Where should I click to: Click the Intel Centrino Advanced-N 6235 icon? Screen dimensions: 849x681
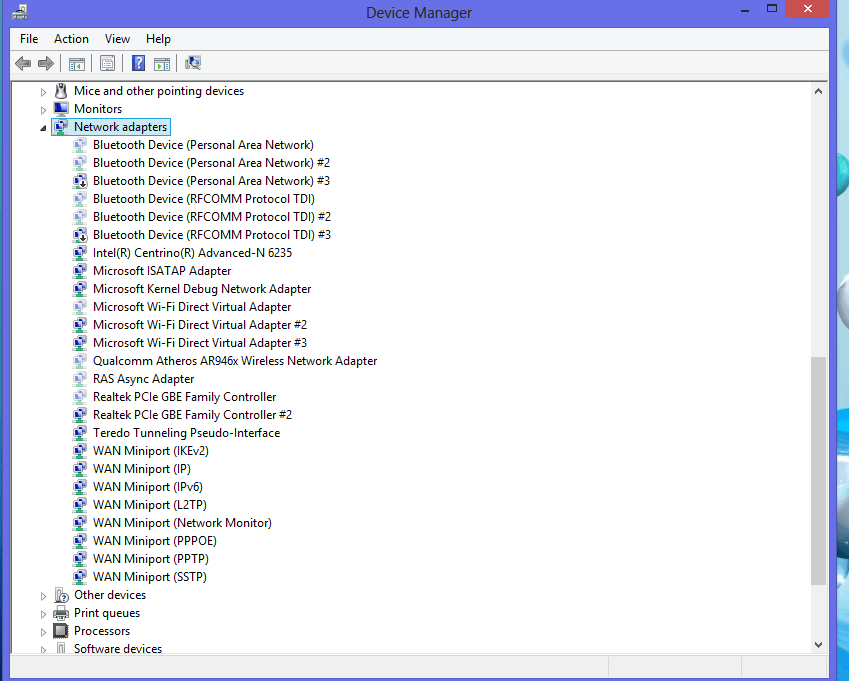pos(80,253)
